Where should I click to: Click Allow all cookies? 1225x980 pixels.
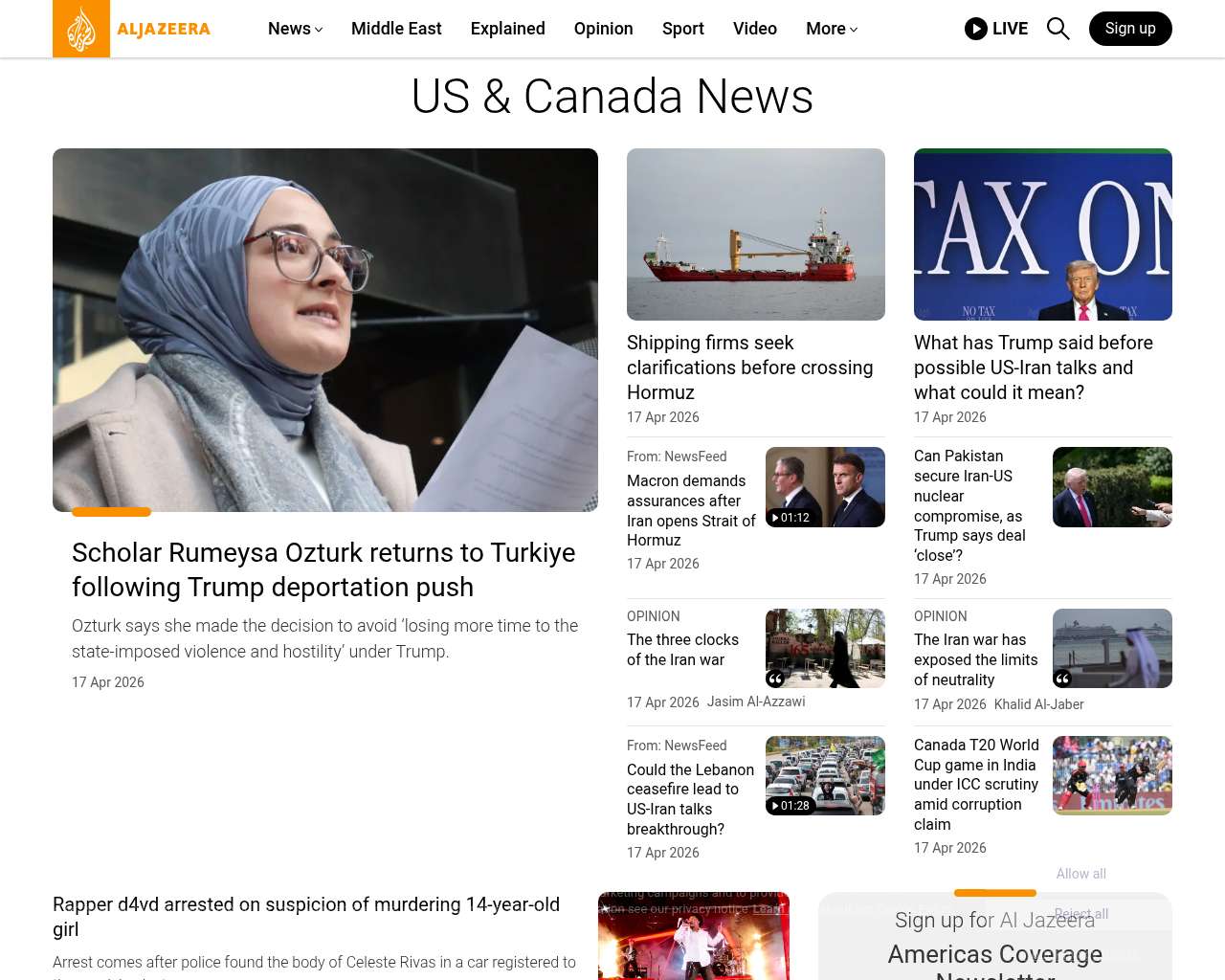pyautogui.click(x=1081, y=874)
